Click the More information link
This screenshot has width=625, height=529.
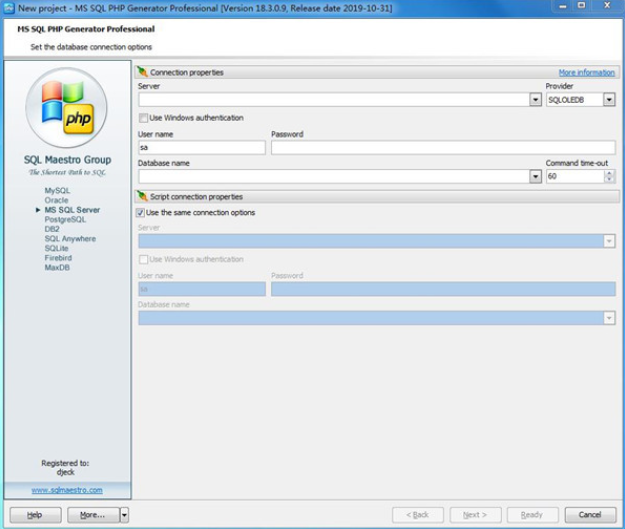click(586, 73)
